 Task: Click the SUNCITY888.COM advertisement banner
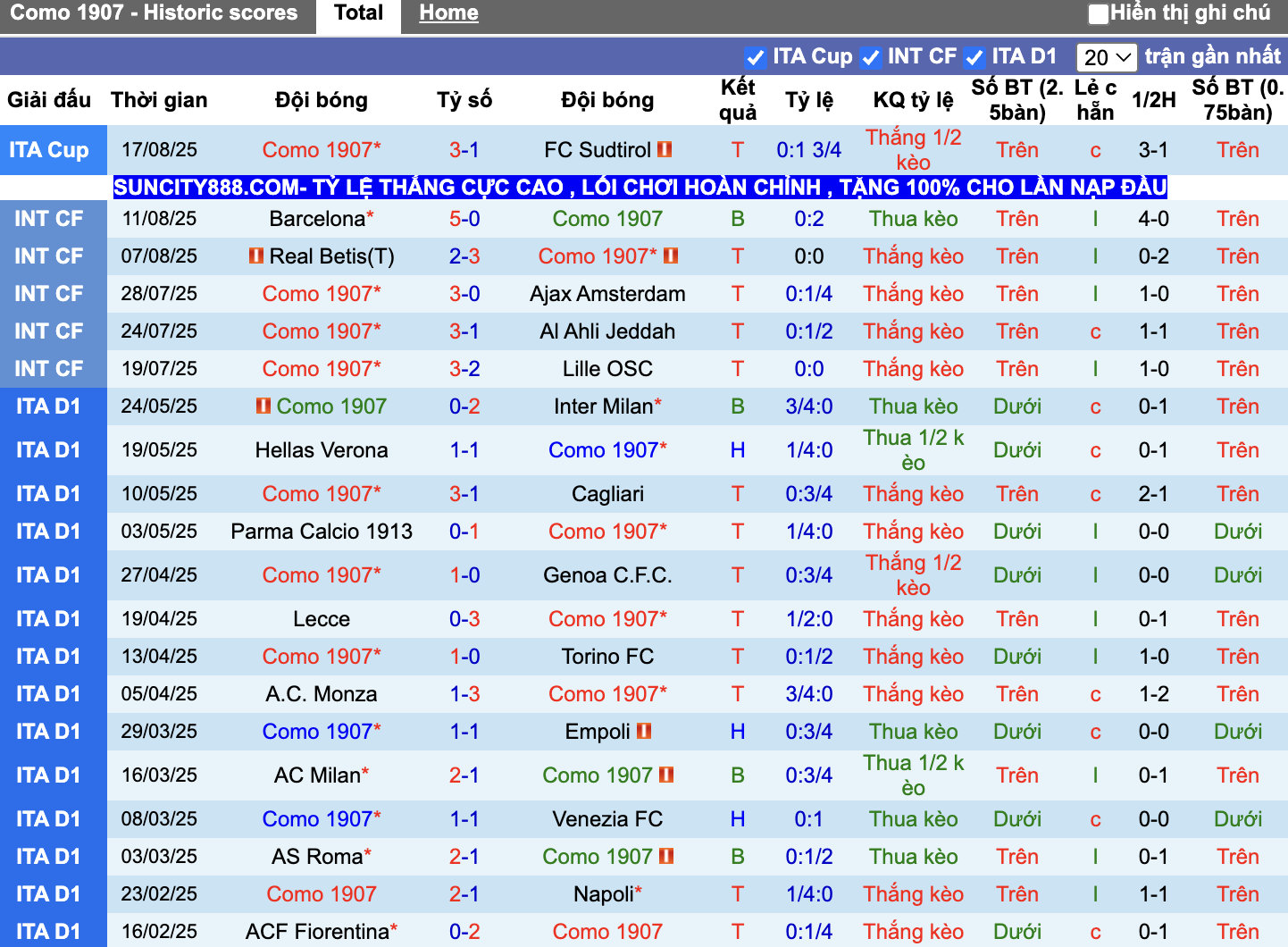640,188
